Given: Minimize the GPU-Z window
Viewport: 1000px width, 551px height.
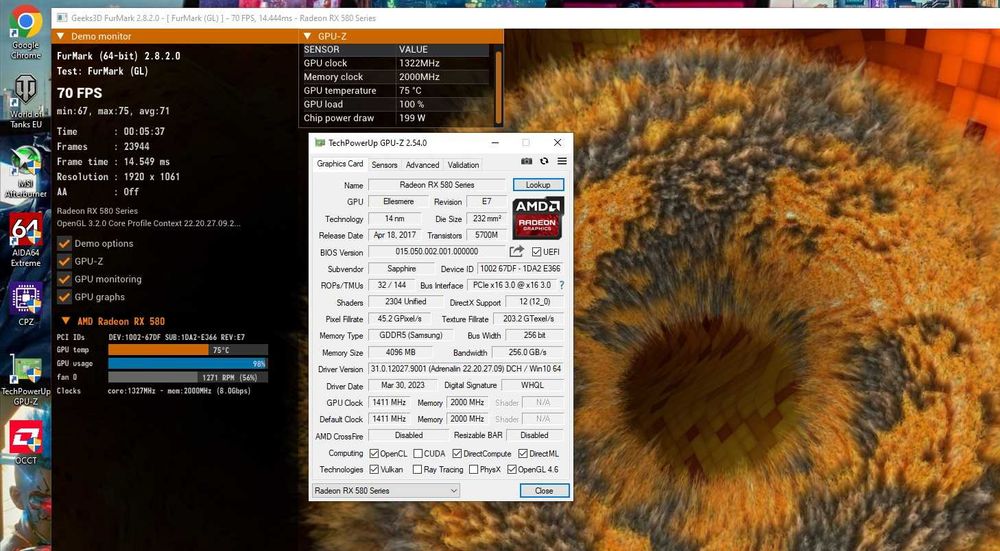Looking at the screenshot, I should 495,143.
